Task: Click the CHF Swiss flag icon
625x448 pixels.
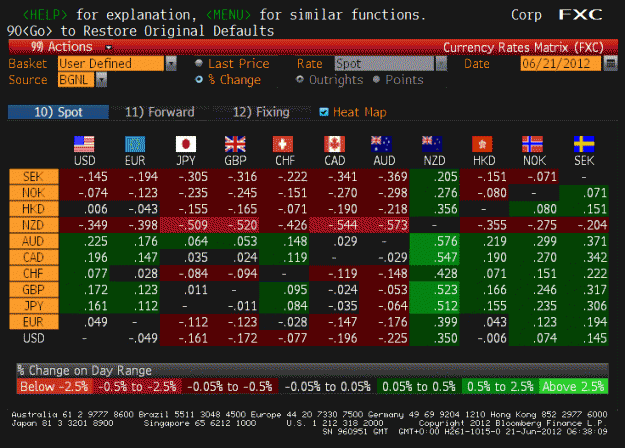Action: coord(283,144)
